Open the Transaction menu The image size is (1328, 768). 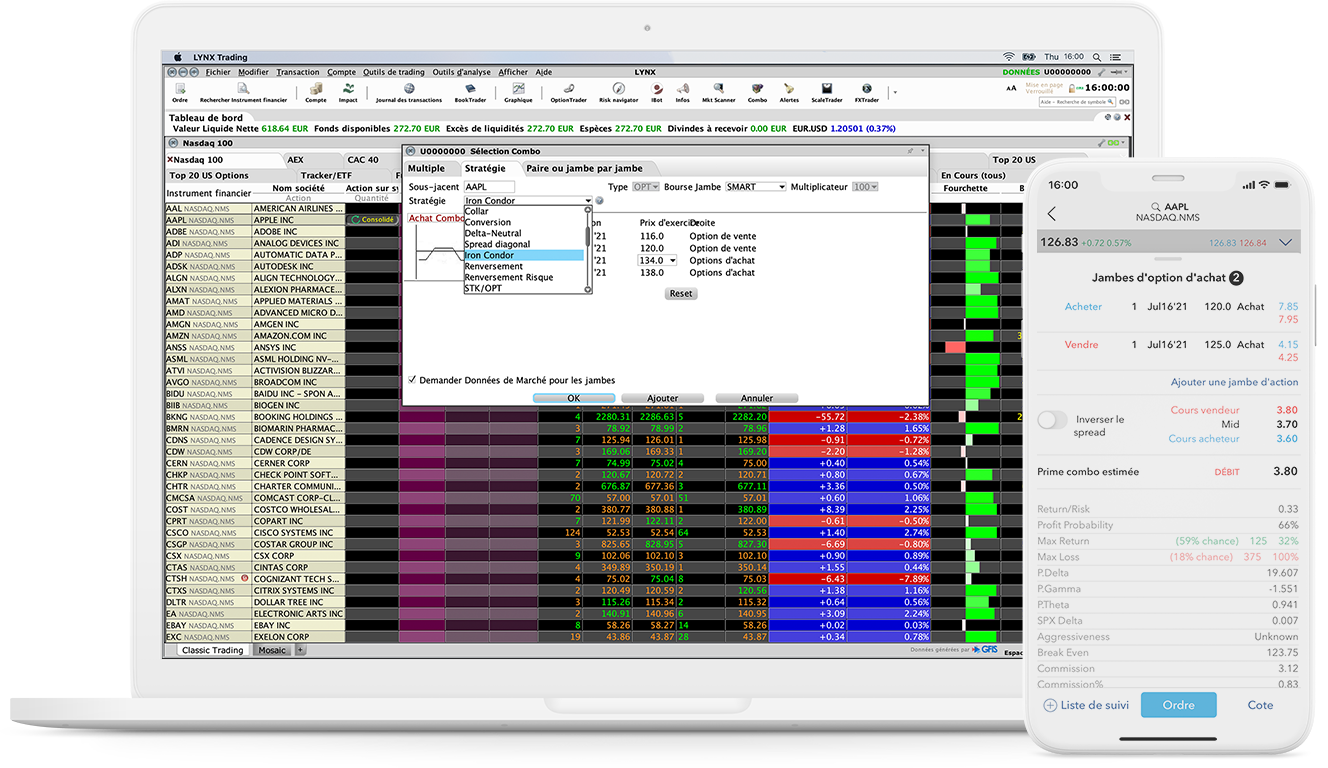(x=298, y=72)
